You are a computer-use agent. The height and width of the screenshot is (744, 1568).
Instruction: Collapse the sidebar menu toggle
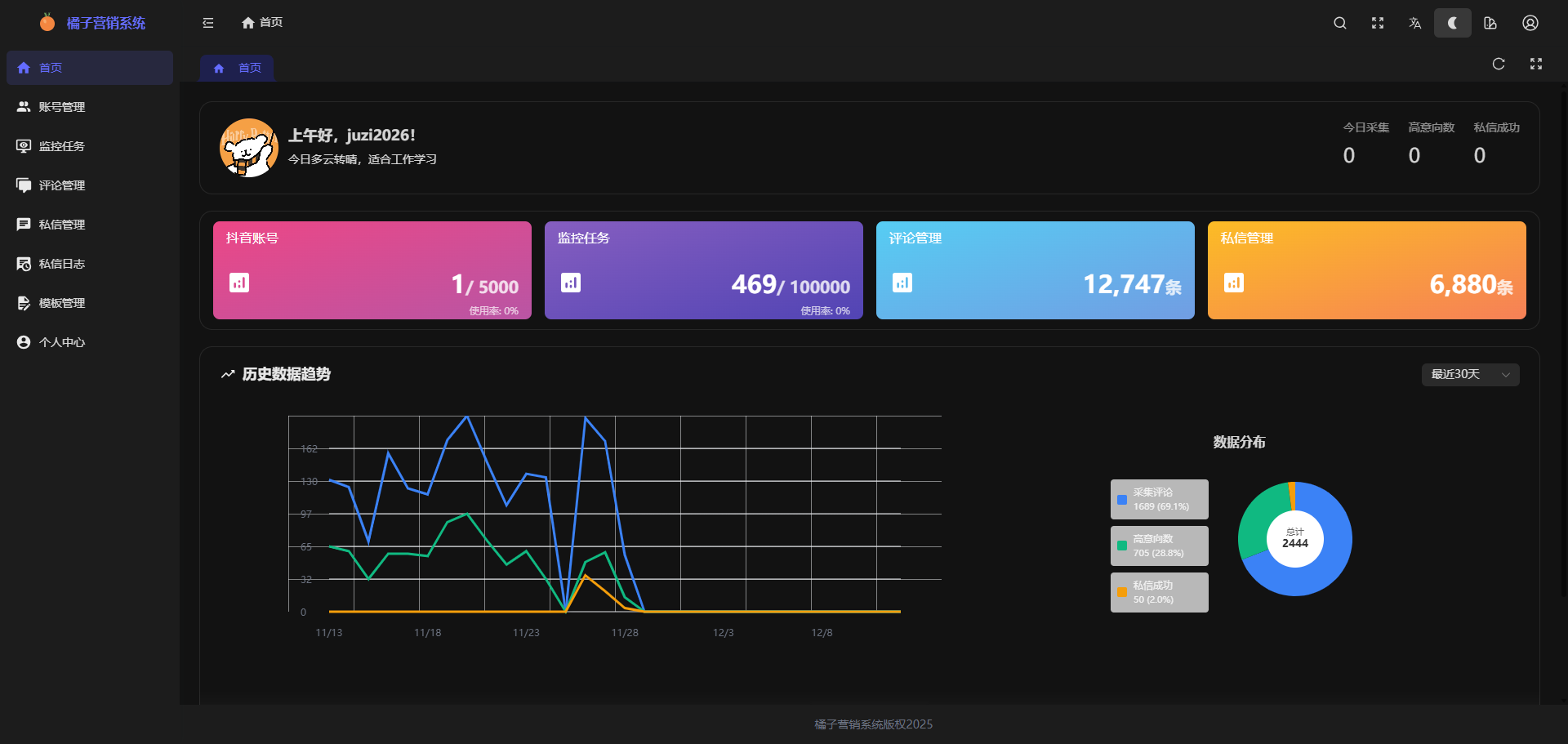208,23
